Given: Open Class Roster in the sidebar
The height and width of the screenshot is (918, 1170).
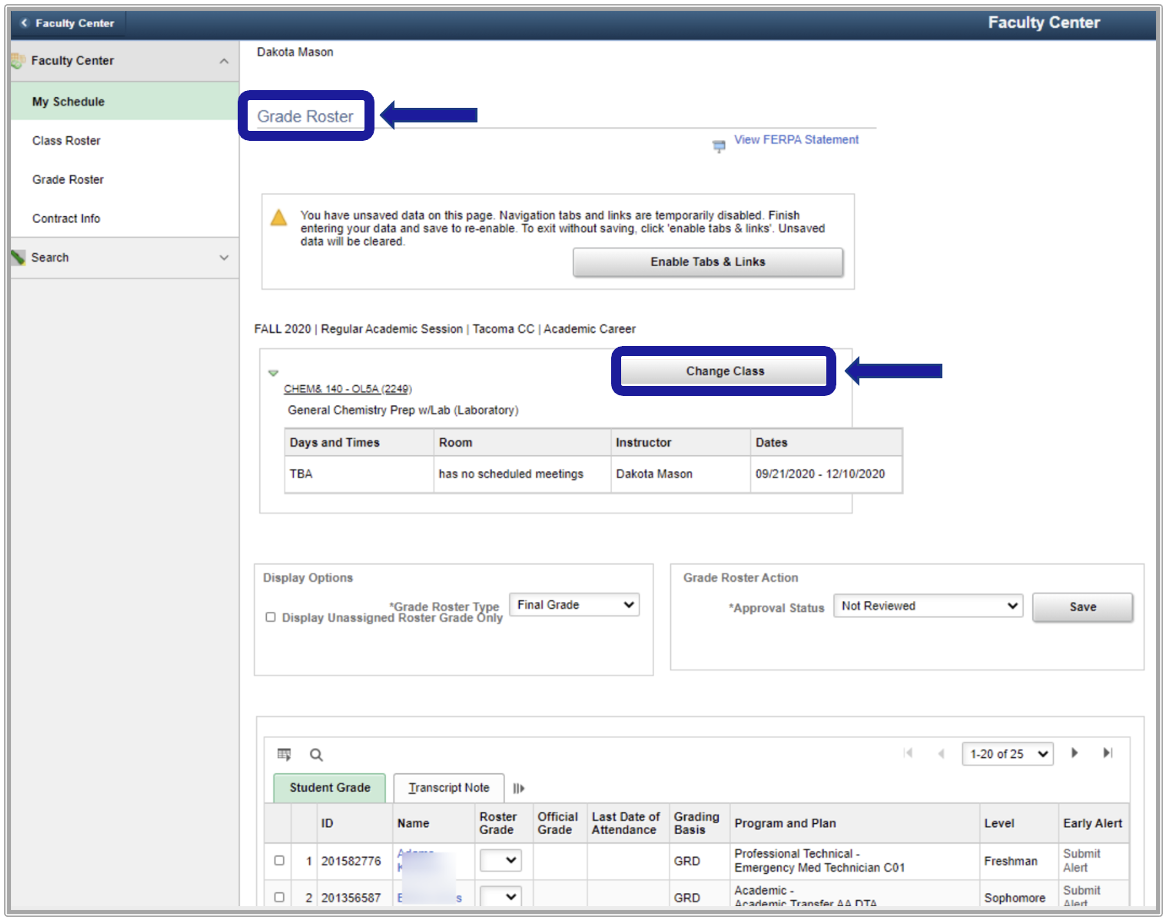Looking at the screenshot, I should tap(66, 141).
